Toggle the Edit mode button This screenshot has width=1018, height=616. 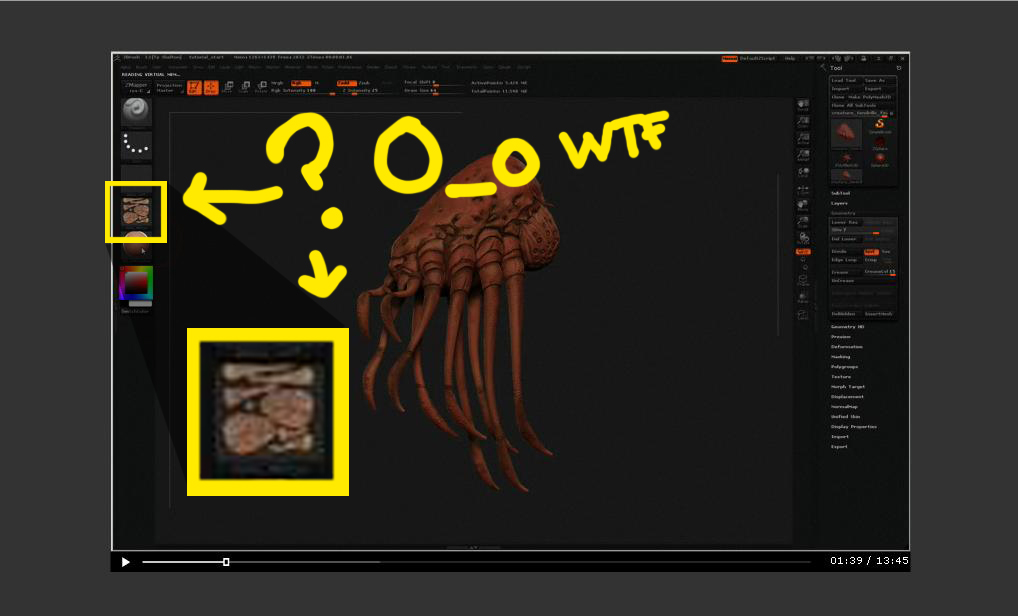click(x=194, y=88)
